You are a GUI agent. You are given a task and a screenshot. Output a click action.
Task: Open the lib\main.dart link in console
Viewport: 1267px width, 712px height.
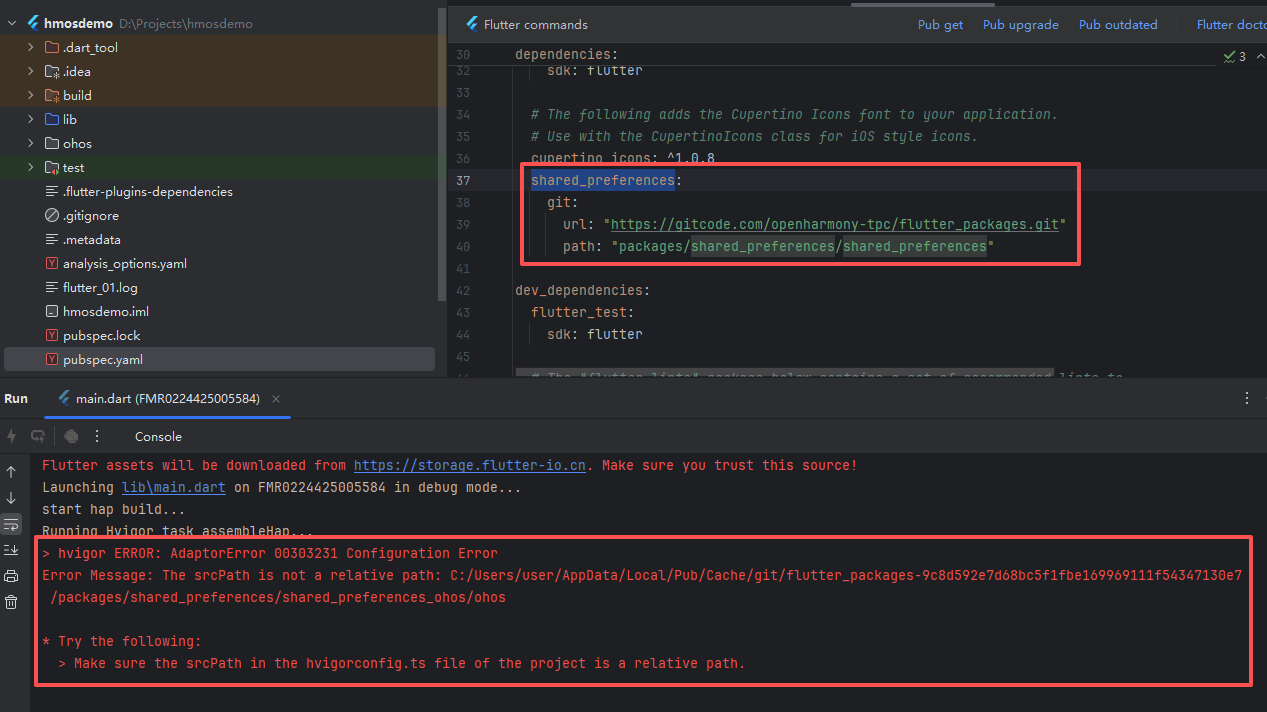coord(173,487)
